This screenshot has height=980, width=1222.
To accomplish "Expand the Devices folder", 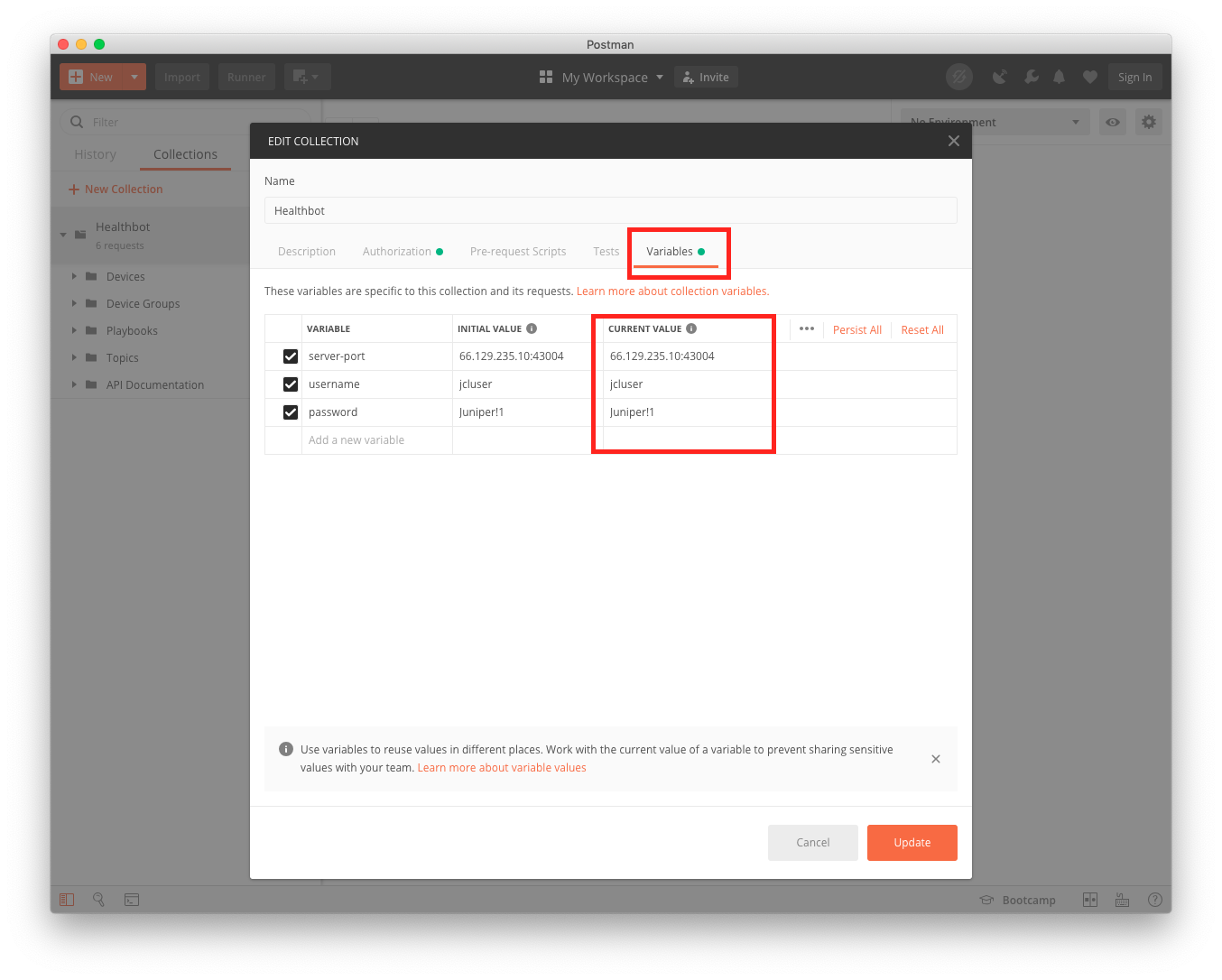I will tap(74, 276).
